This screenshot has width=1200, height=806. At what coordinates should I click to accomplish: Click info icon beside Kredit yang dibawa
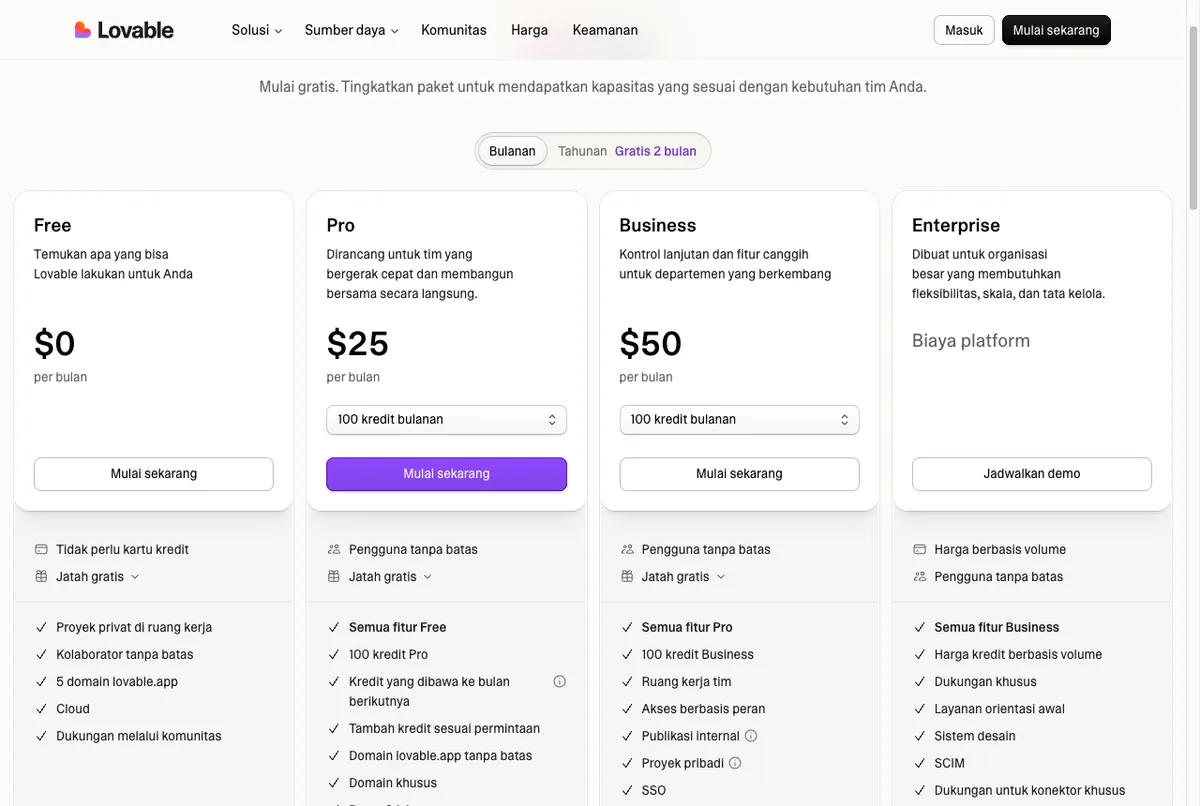(560, 682)
